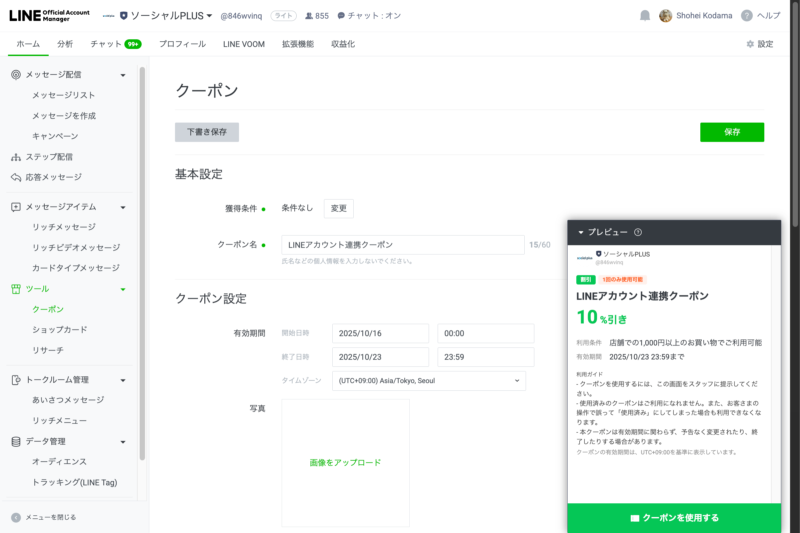Open the チャット tab
The width and height of the screenshot is (800, 533).
coord(116,44)
